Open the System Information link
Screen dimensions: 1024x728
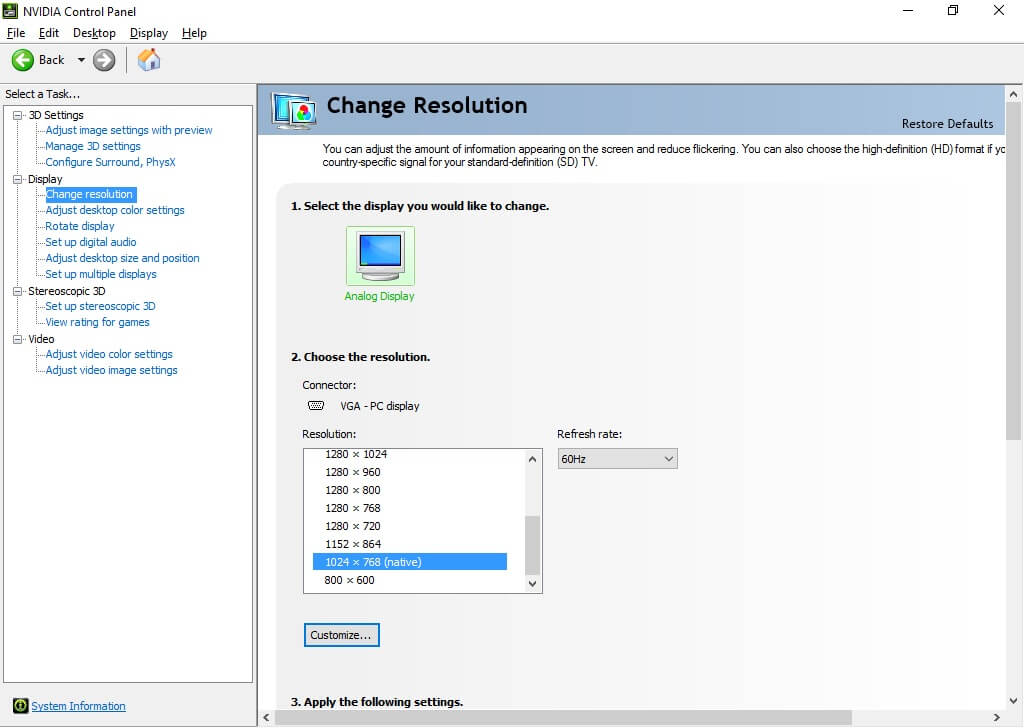[78, 706]
